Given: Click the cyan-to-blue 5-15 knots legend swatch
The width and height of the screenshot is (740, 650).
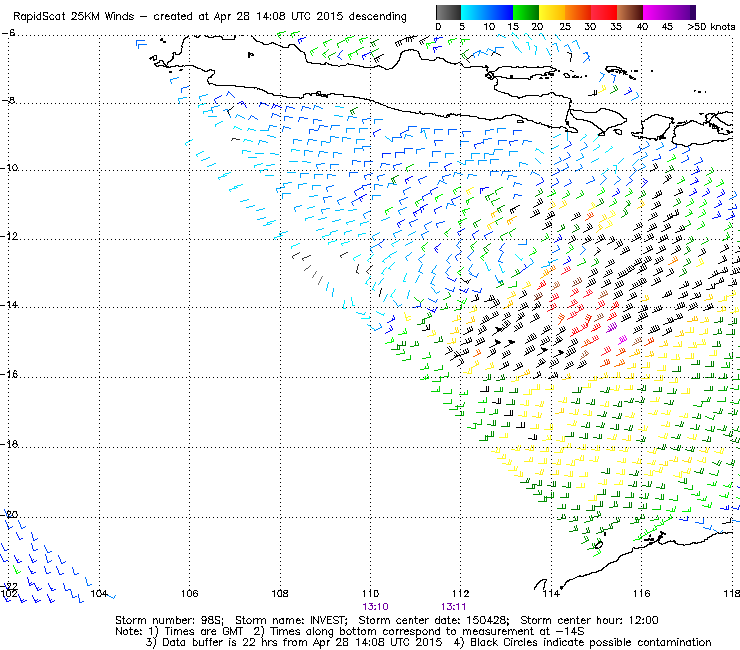Looking at the screenshot, I should click(487, 12).
